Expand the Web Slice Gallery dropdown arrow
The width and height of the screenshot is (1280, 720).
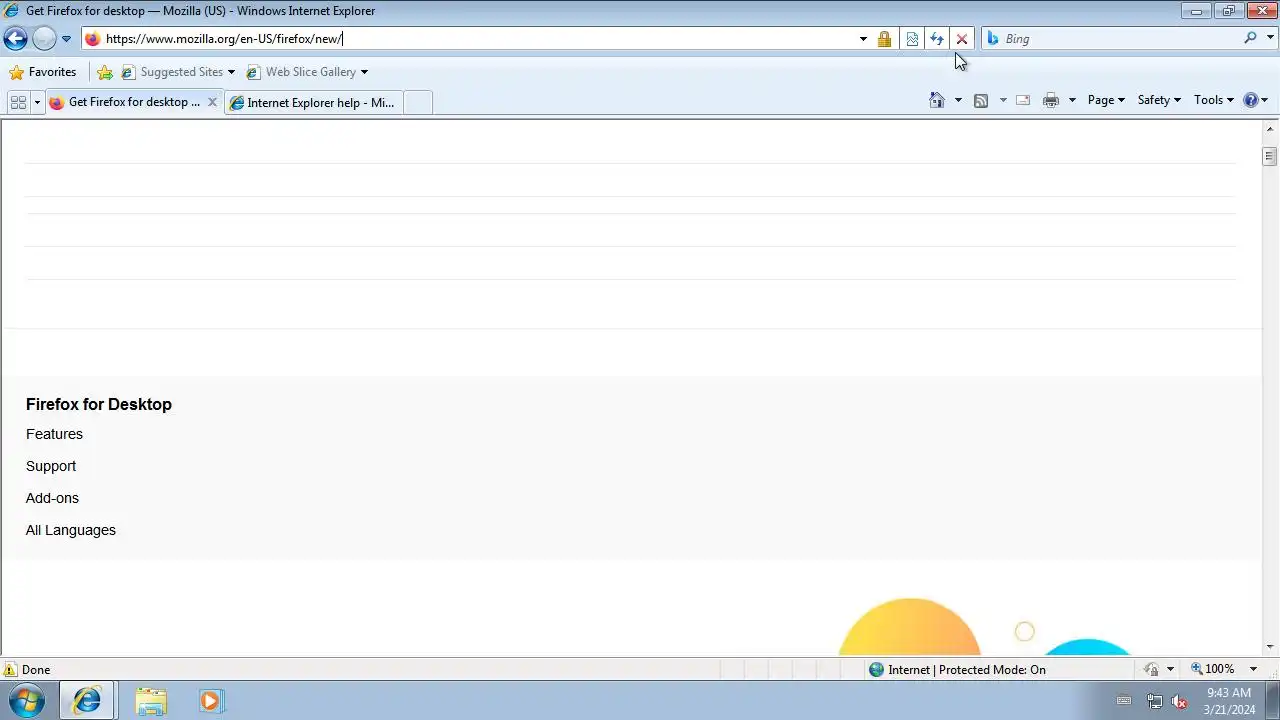[364, 72]
